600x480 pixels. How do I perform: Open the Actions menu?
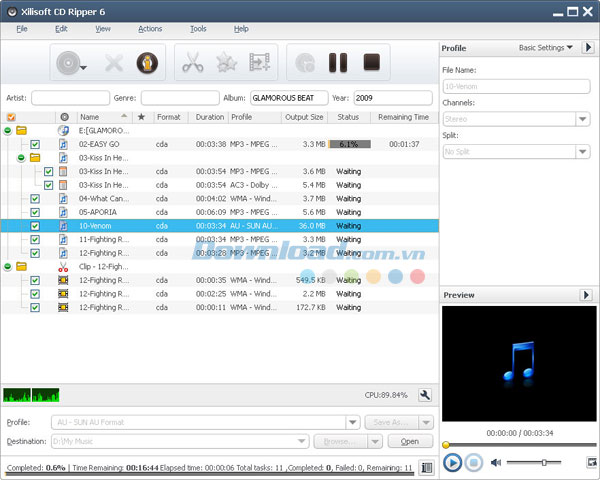coord(150,29)
